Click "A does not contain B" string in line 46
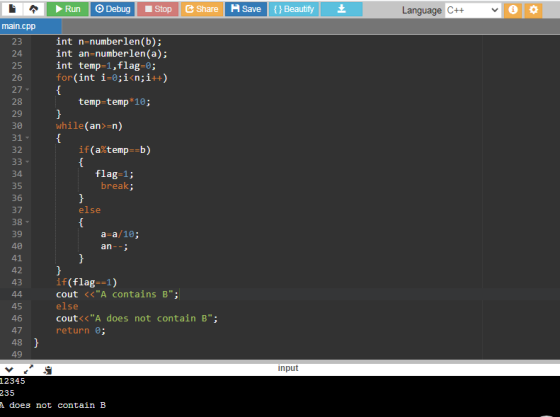Screen dimensions: 560x417 [151, 318]
